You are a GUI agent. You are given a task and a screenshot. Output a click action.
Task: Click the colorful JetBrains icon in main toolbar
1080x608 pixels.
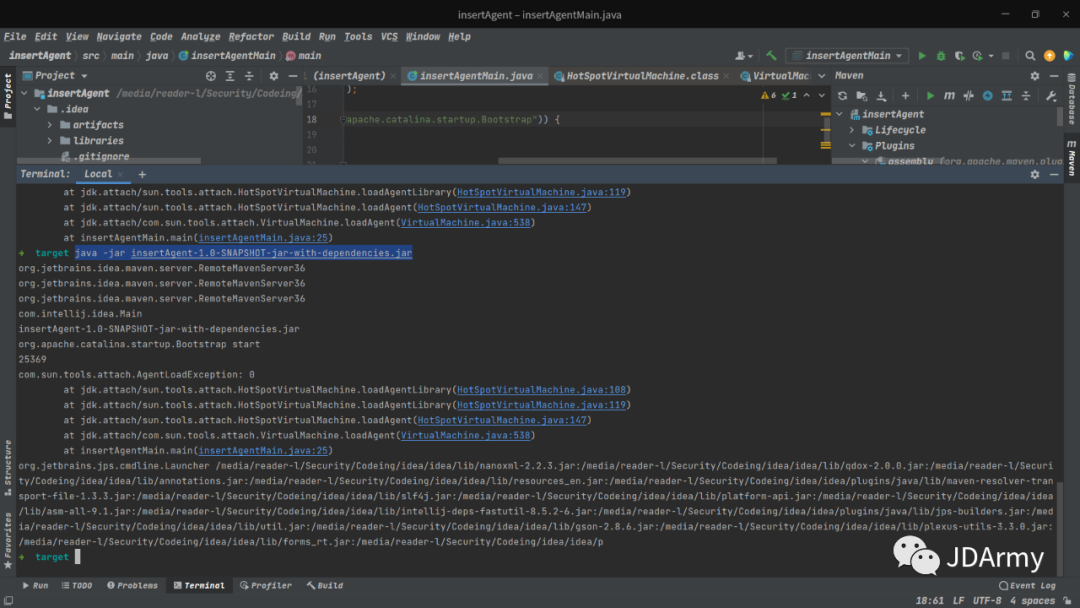point(1068,56)
